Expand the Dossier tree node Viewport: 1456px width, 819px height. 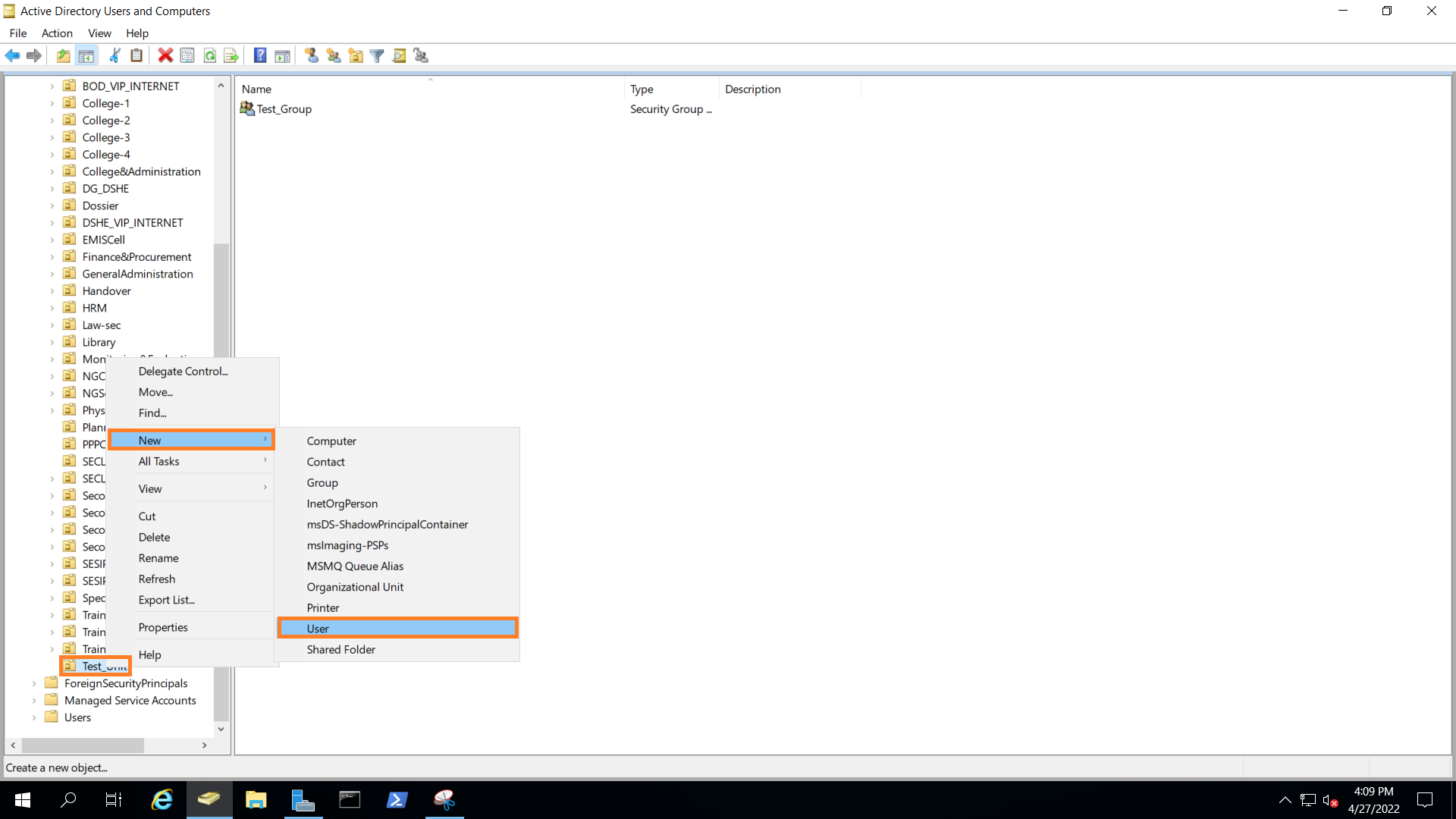(x=52, y=206)
